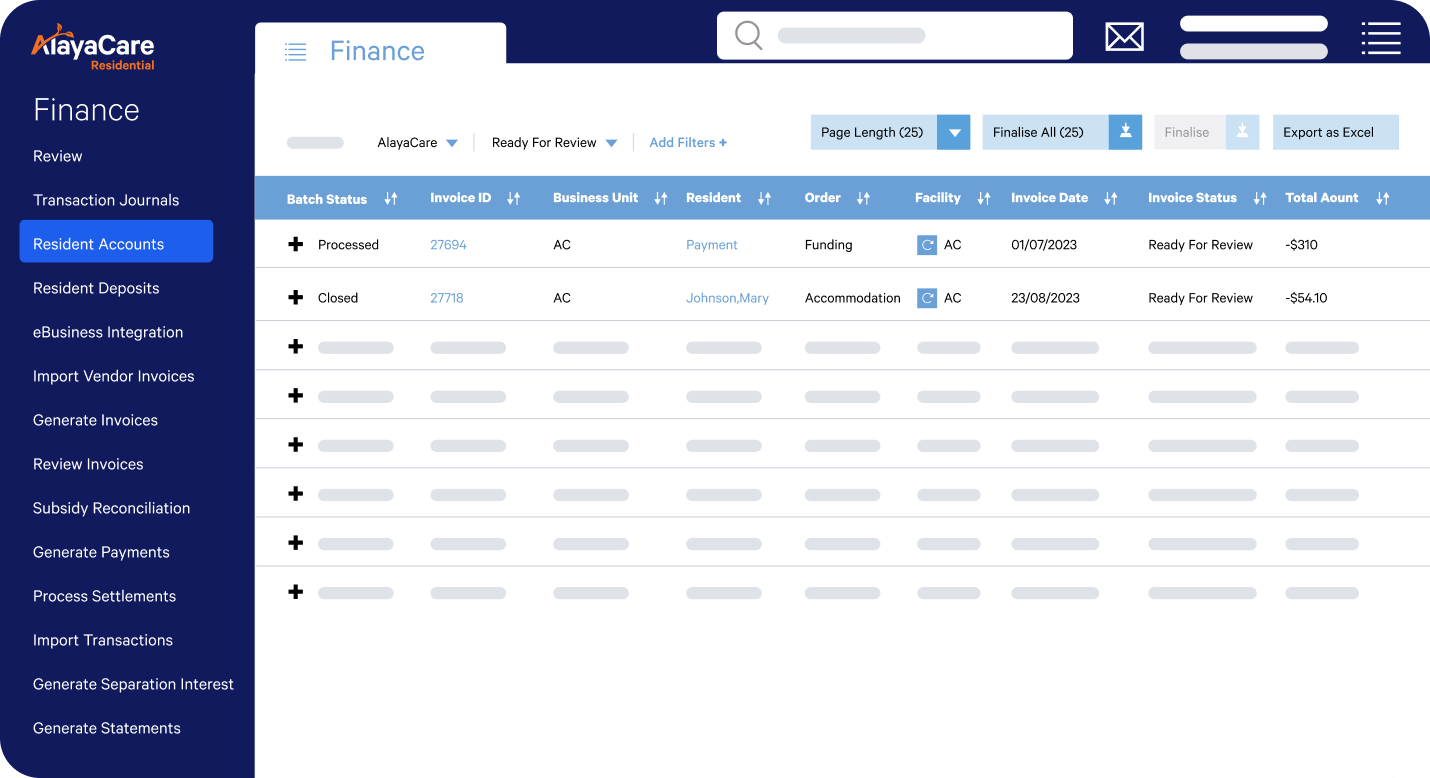
Task: Open Resident Deposits menu item
Action: click(x=96, y=288)
